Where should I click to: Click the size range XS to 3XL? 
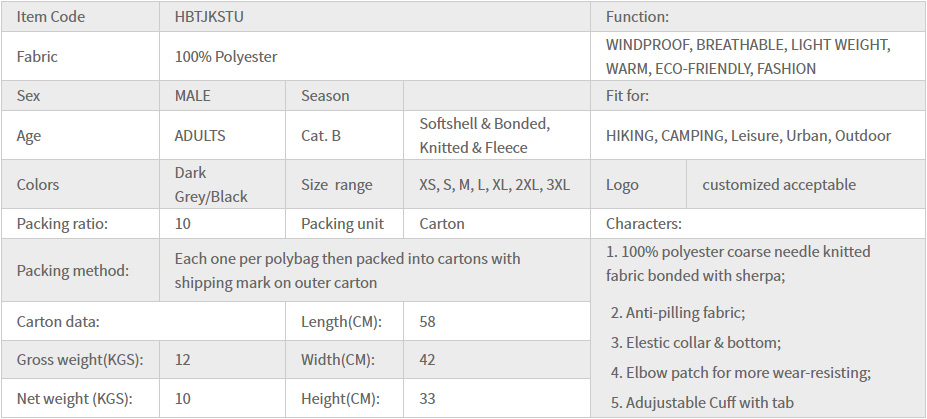point(494,185)
